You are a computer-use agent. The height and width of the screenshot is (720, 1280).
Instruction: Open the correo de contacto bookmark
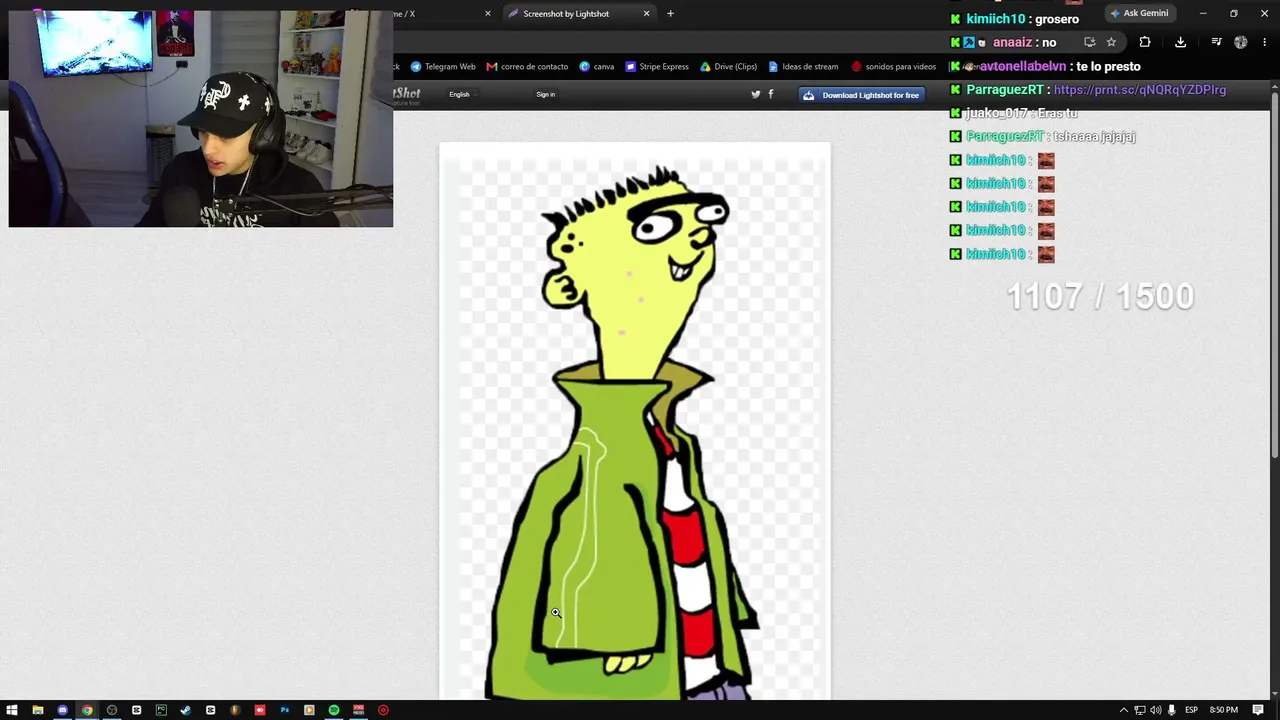tap(527, 67)
